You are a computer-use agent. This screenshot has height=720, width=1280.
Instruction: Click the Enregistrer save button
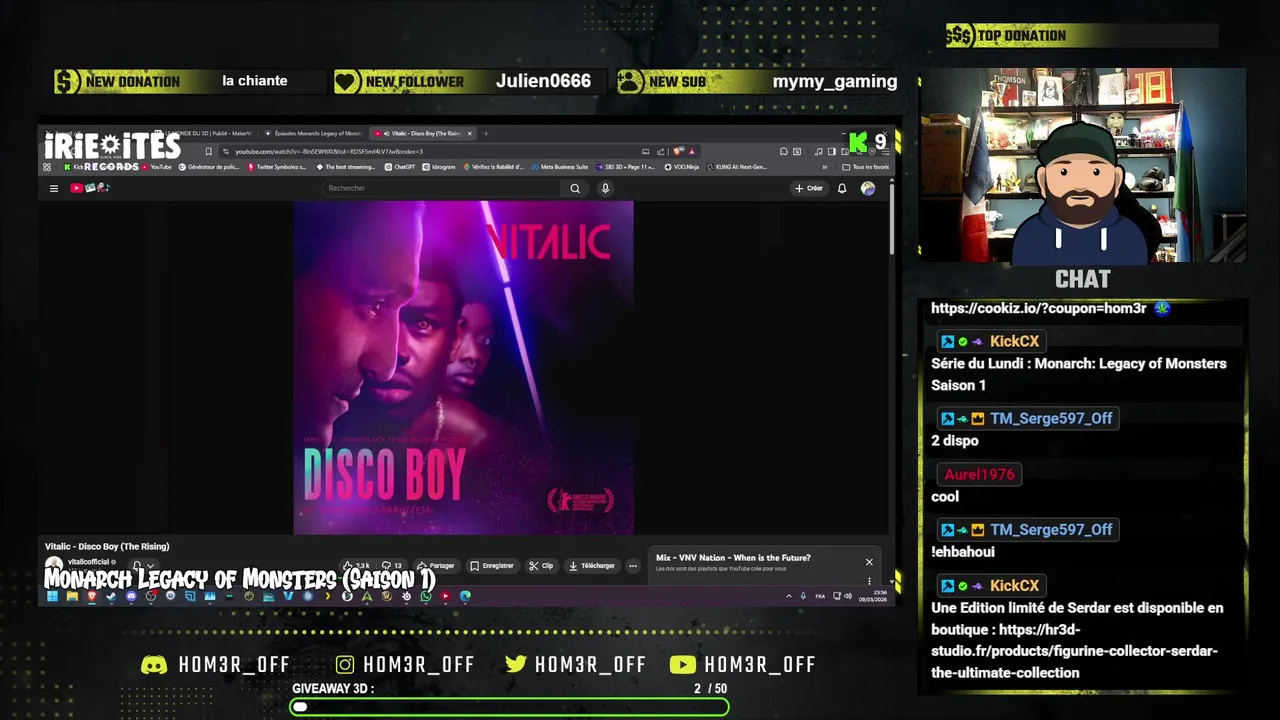[x=492, y=566]
